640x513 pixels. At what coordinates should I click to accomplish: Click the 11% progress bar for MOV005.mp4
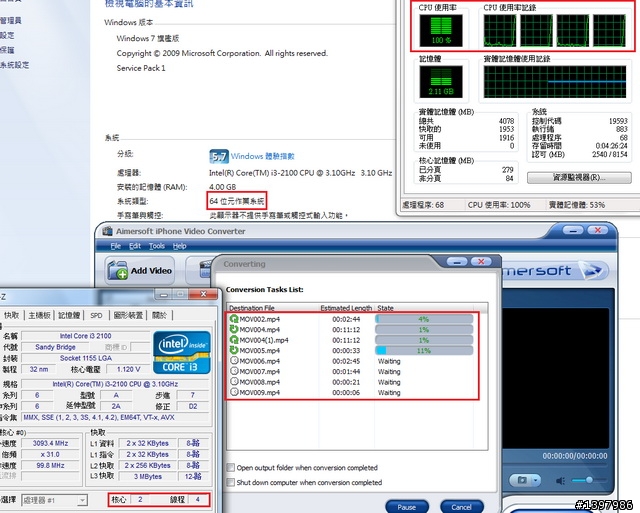click(424, 351)
